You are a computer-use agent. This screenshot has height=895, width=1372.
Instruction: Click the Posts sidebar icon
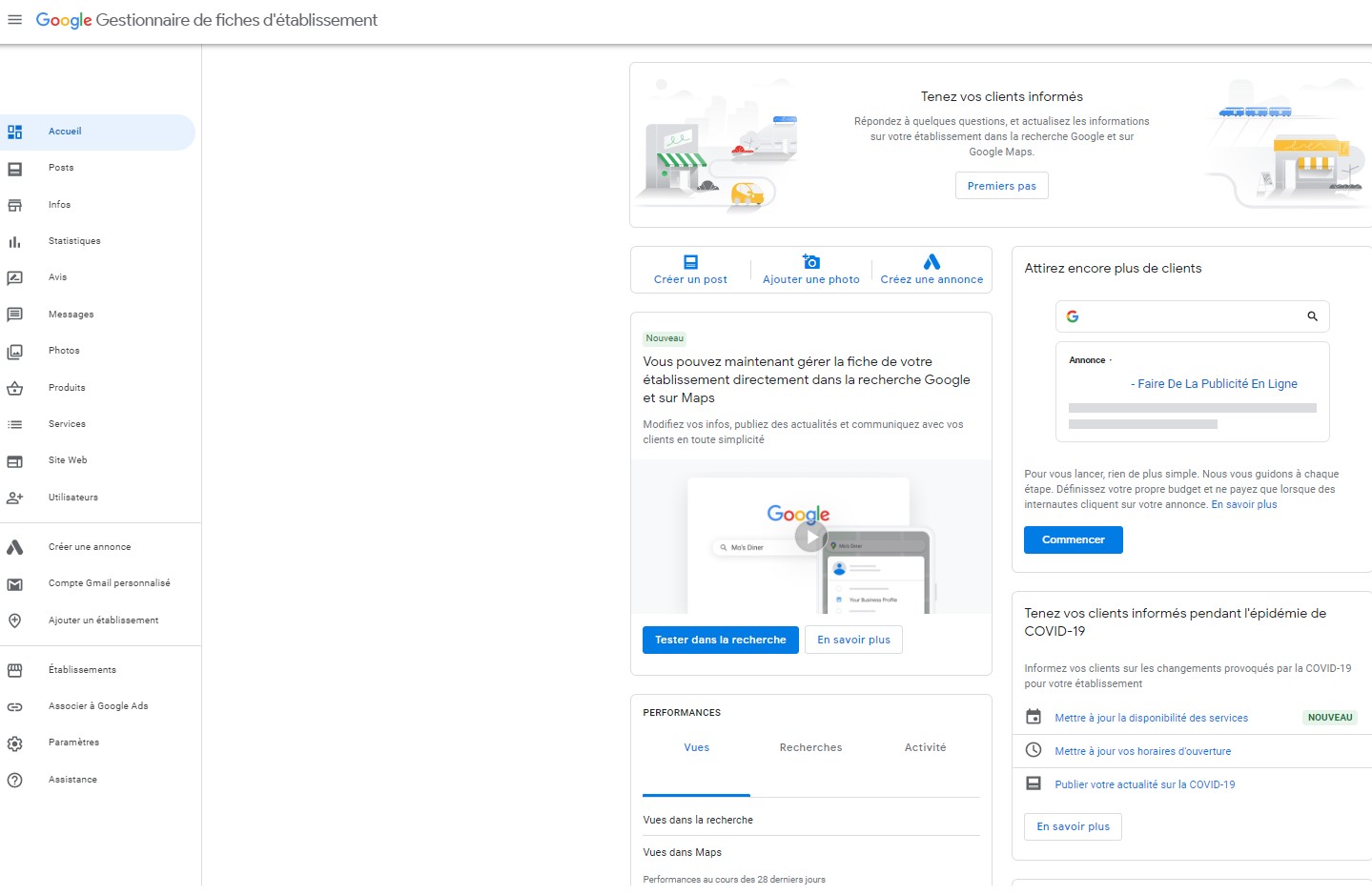click(14, 169)
